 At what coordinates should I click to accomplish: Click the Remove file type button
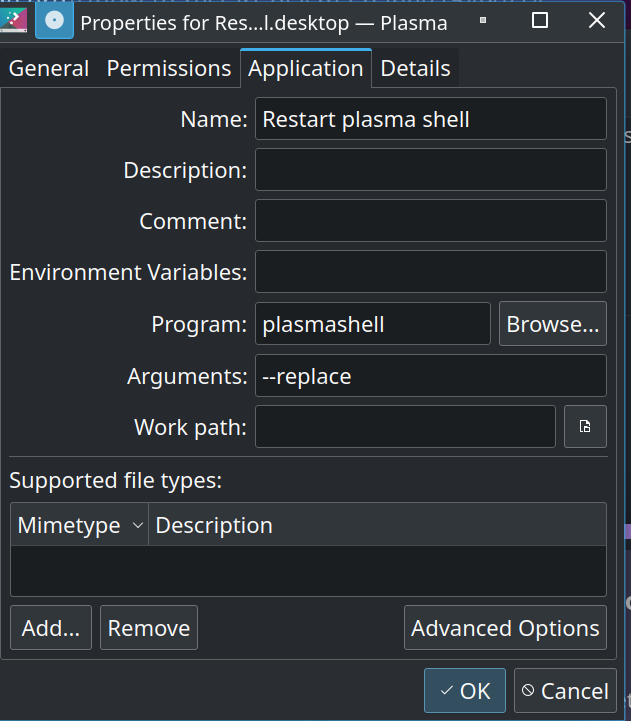[x=149, y=628]
